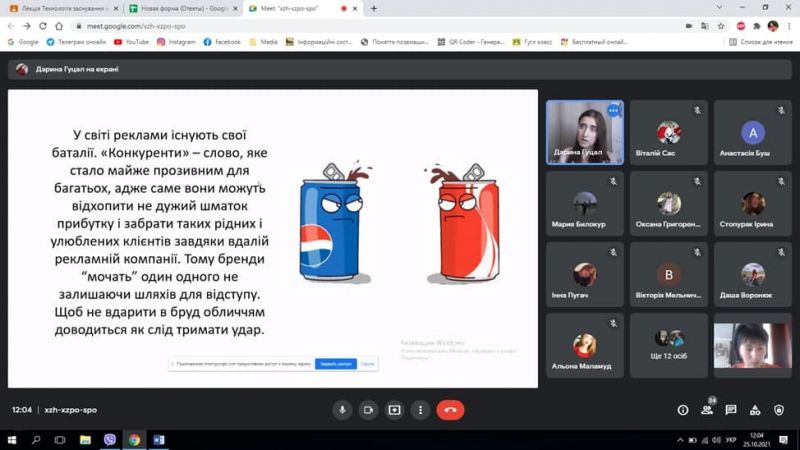Open a new browser tab
The image size is (800, 450).
[x=374, y=9]
